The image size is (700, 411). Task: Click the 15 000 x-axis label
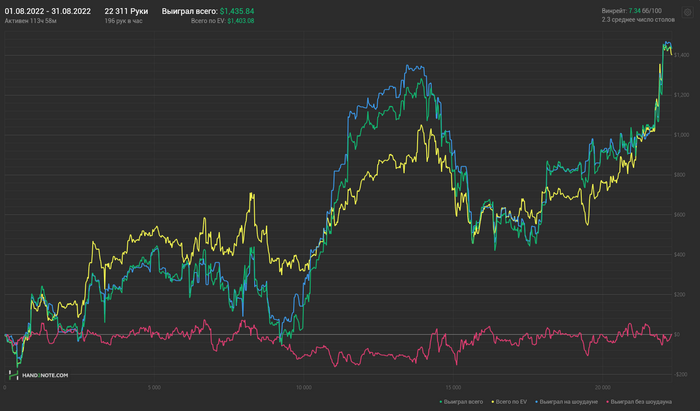453,387
